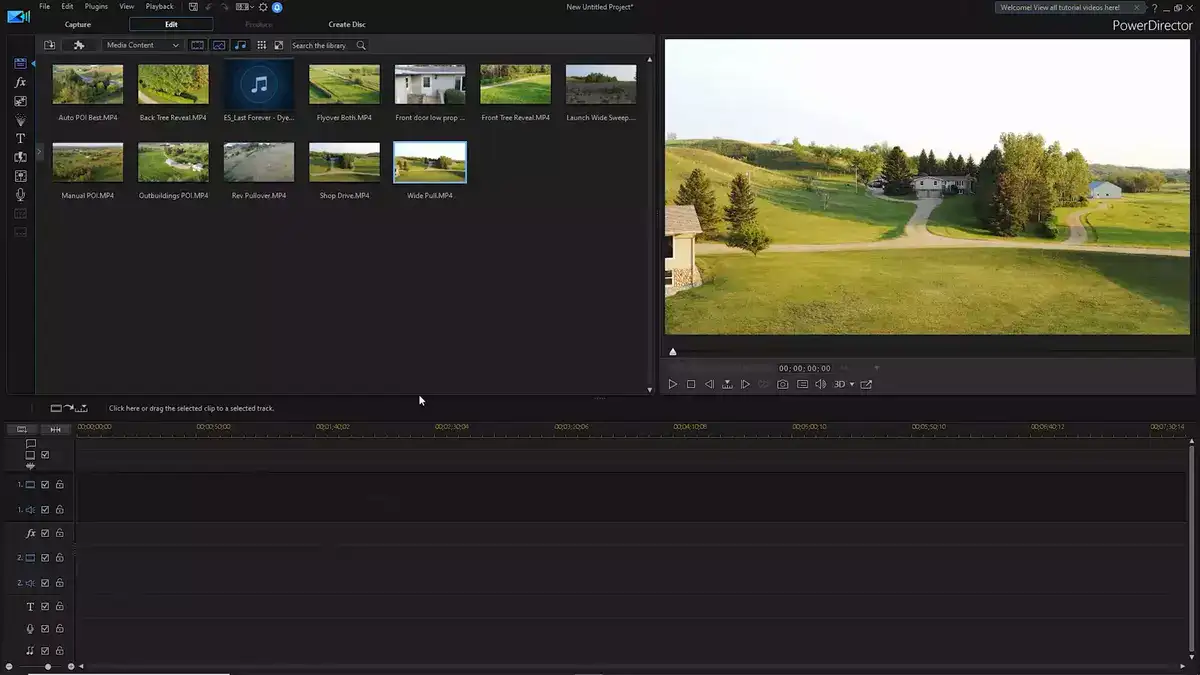Step to next frame

(745, 384)
